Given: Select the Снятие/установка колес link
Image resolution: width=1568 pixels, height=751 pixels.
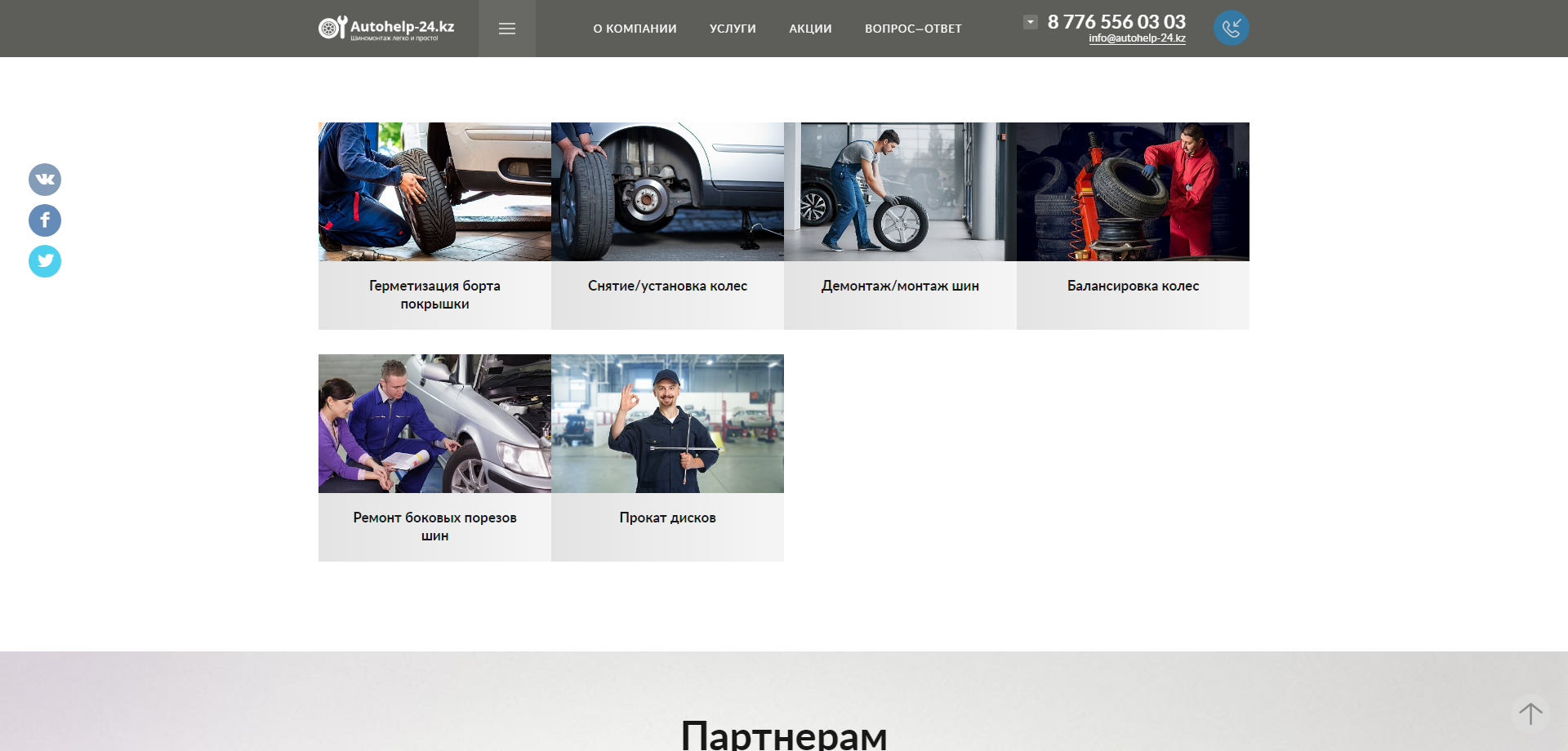Looking at the screenshot, I should click(x=667, y=286).
